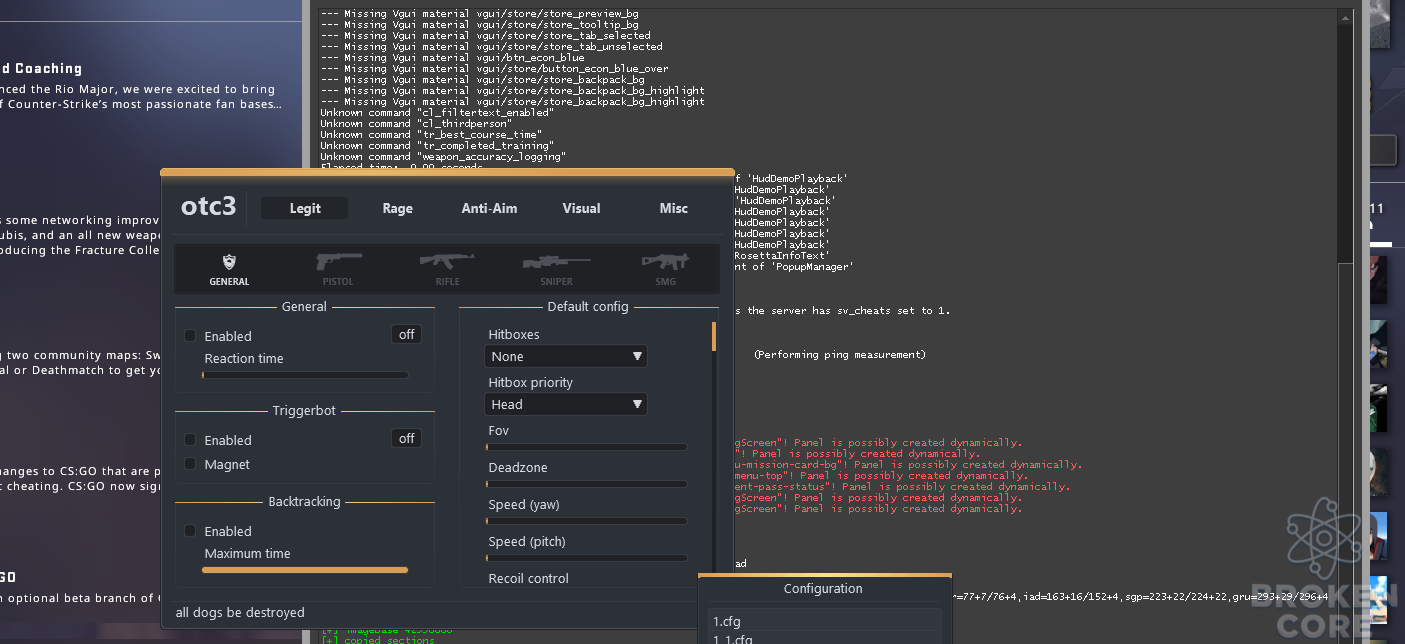Click console line ending "btn_econ_blue"

pos(452,58)
